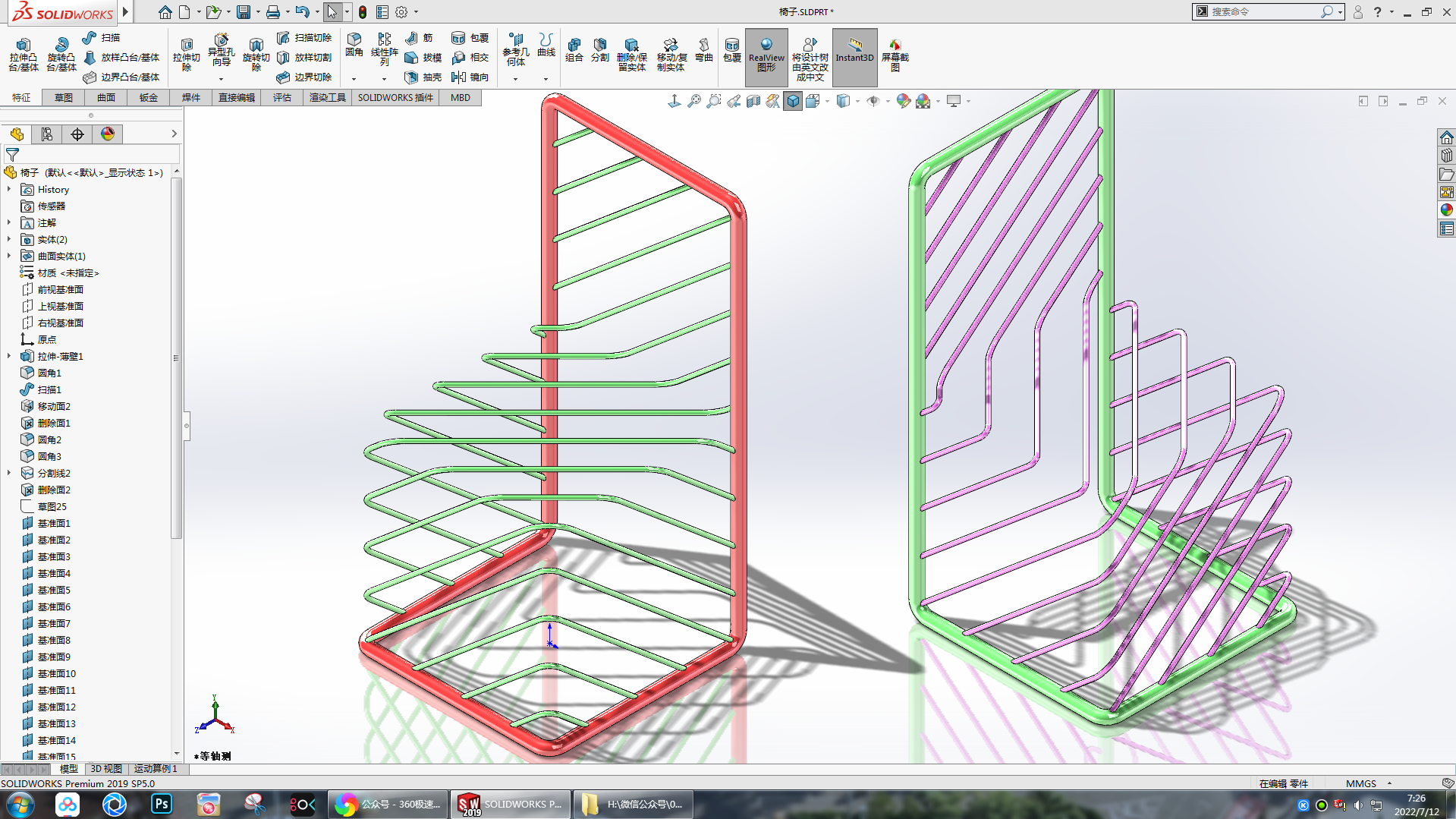The image size is (1456, 819).
Task: Choose the 筋 rib tool
Action: [x=419, y=37]
